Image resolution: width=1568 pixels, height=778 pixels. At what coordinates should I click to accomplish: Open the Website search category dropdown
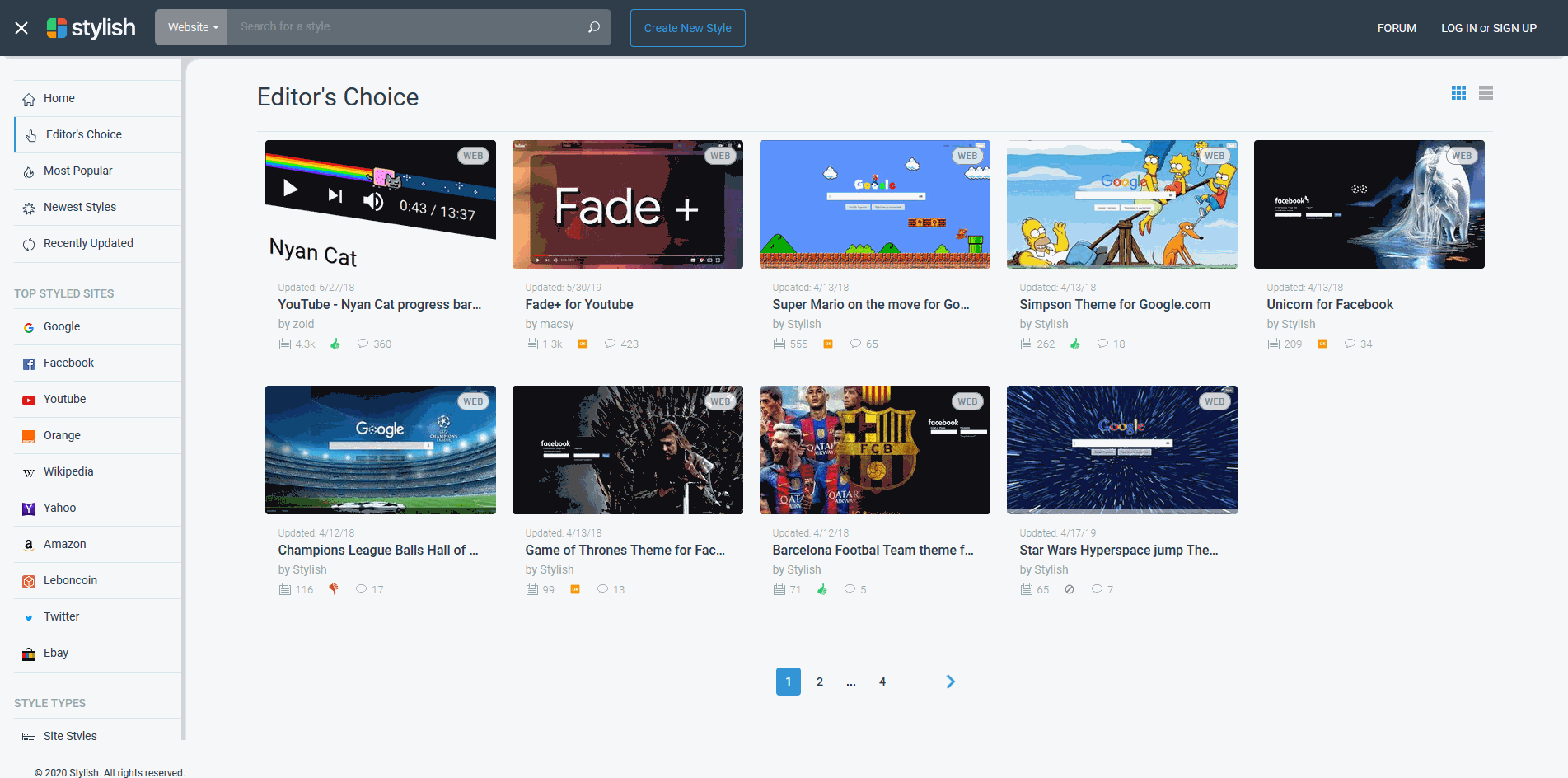click(x=192, y=27)
